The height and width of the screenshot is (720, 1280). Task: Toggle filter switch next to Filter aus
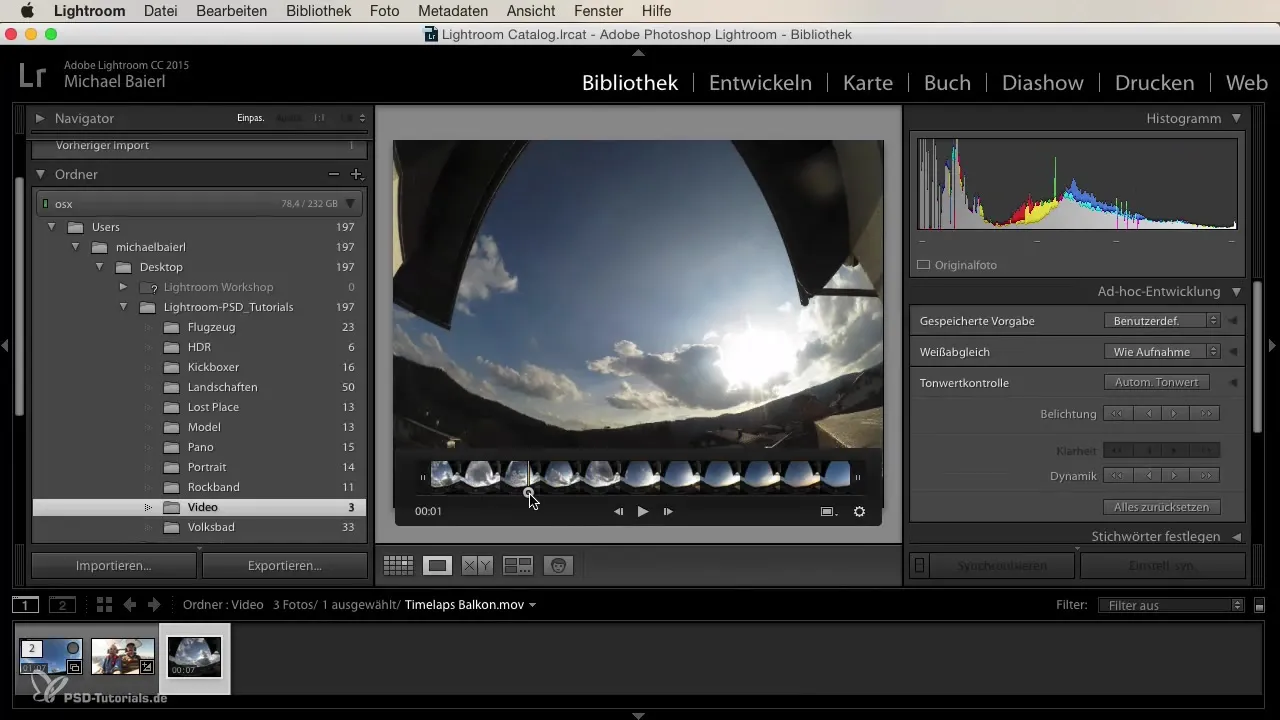click(1259, 606)
